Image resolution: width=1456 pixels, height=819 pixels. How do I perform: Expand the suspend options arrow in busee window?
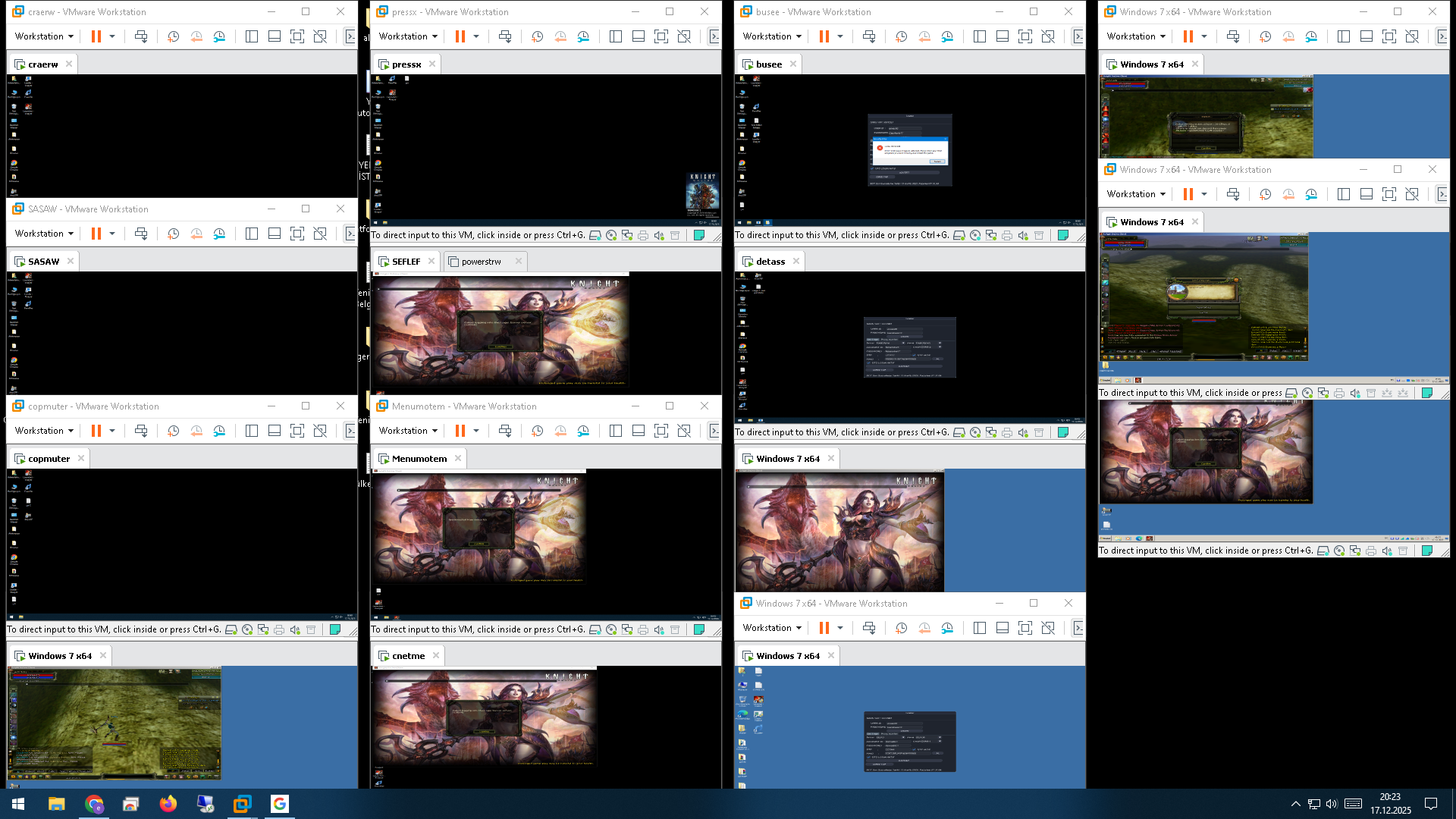point(840,36)
